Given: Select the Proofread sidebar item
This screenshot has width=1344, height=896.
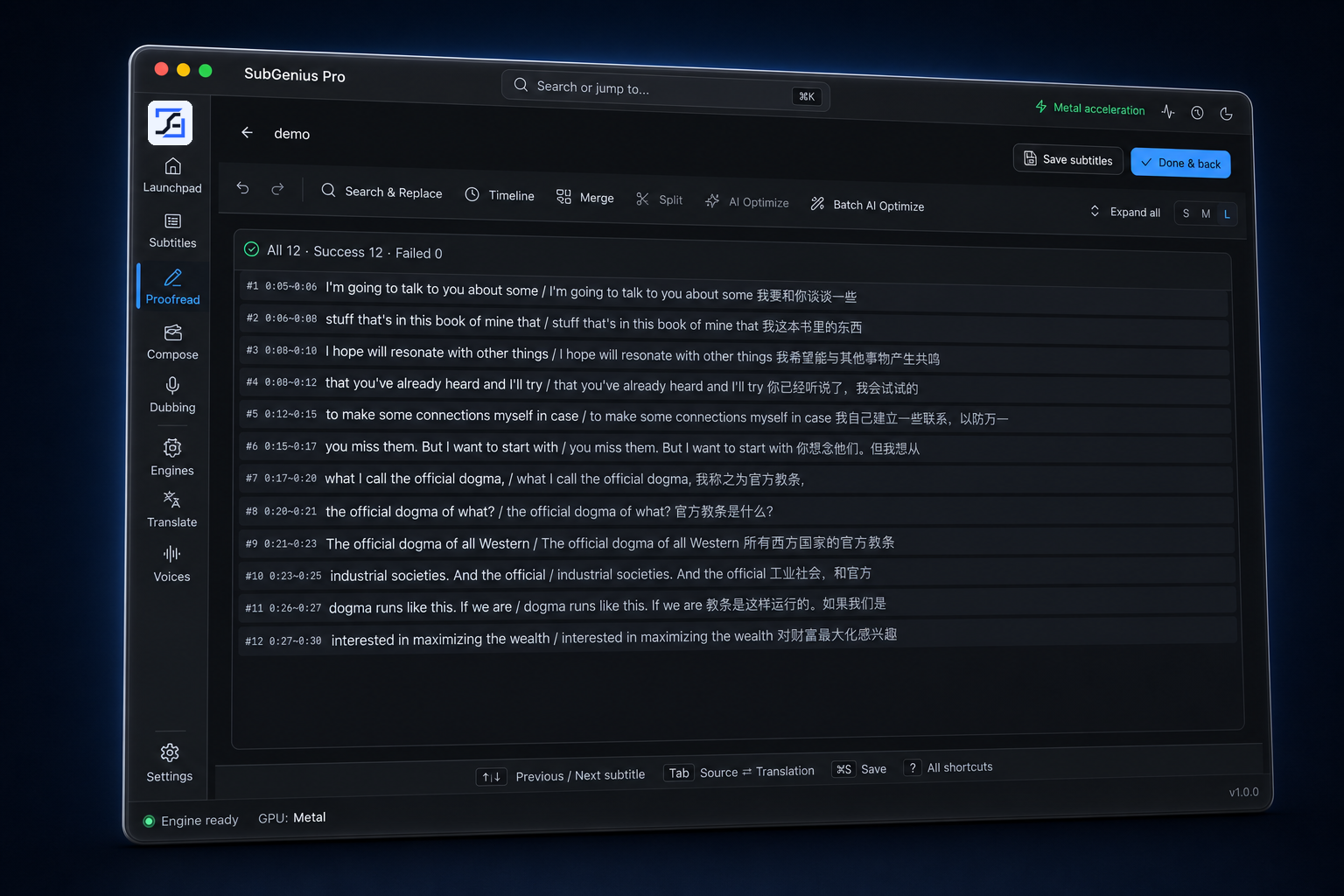Looking at the screenshot, I should (172, 287).
